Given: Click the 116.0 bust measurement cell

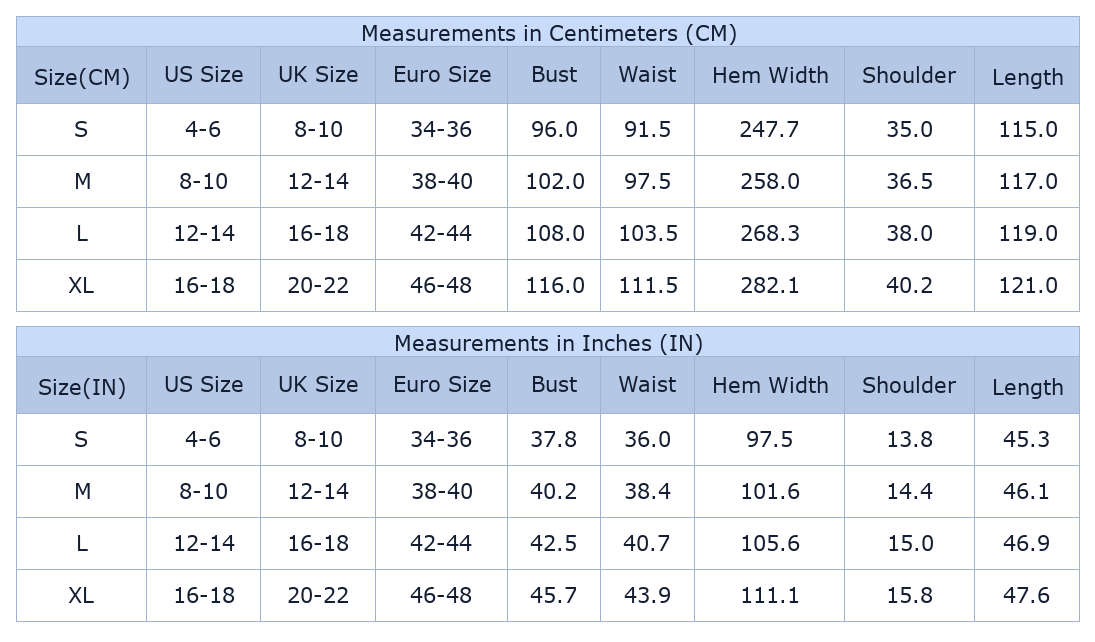Looking at the screenshot, I should pyautogui.click(x=555, y=285).
